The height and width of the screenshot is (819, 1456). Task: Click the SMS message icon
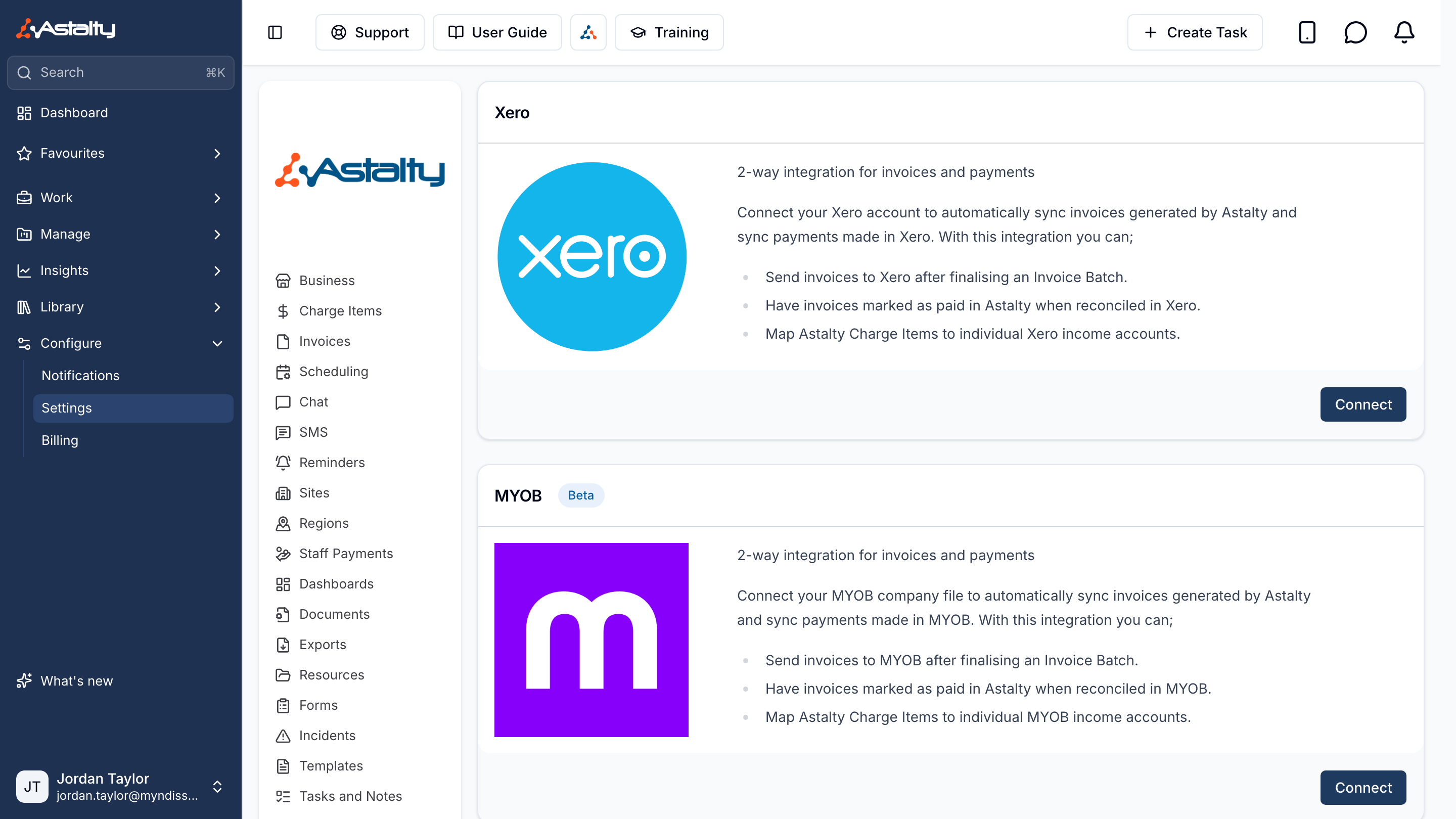[x=283, y=432]
